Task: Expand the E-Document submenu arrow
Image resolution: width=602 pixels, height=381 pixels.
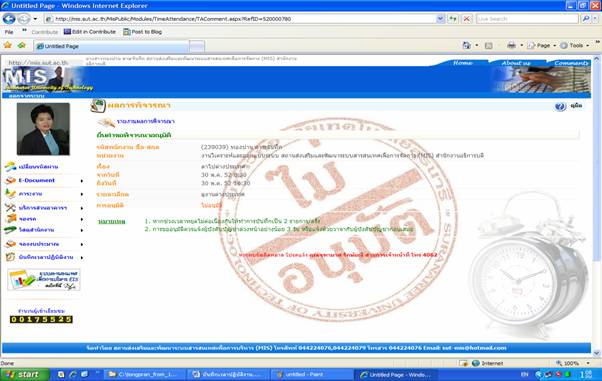Action: coord(82,181)
